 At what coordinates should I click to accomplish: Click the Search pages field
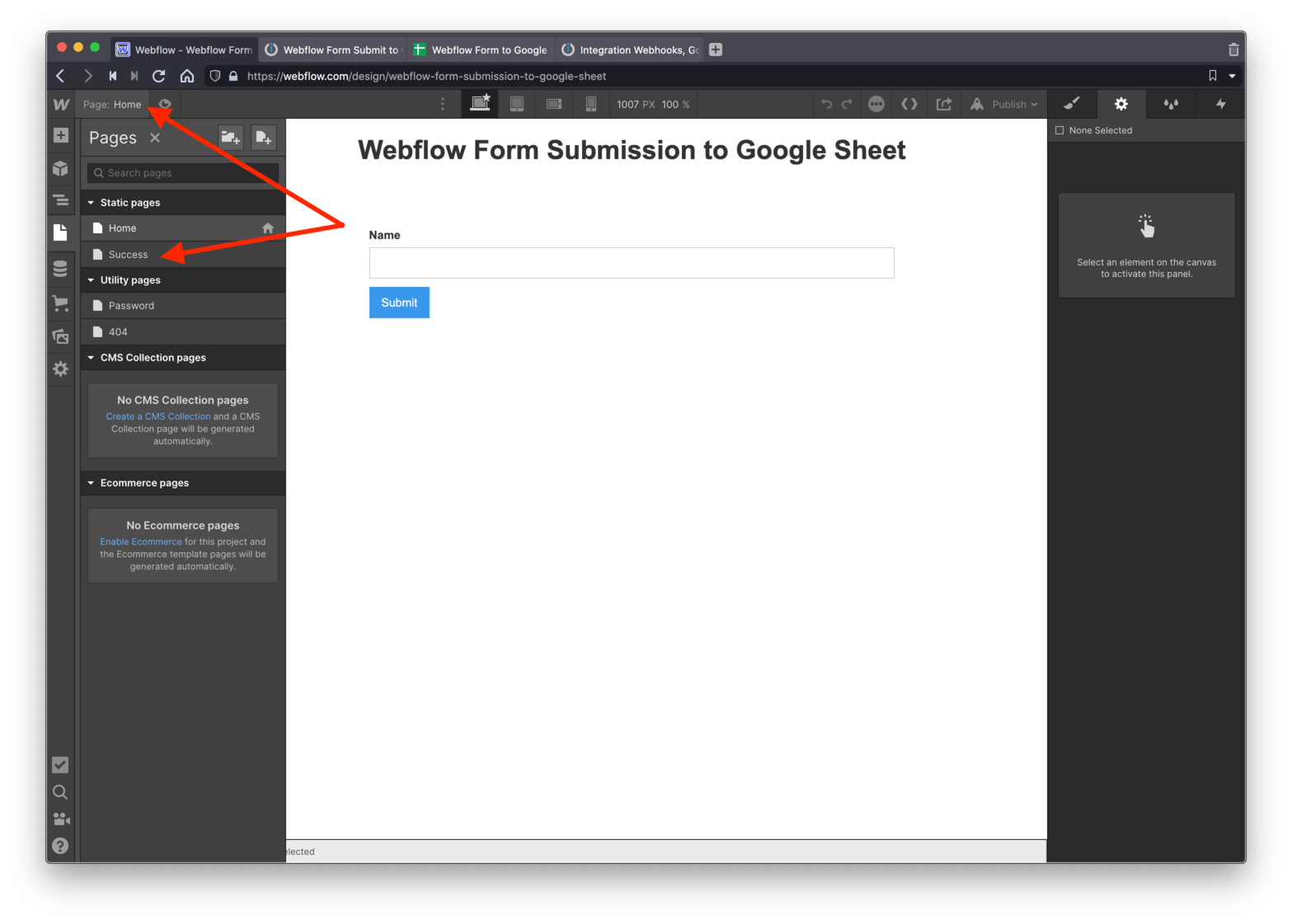pyautogui.click(x=183, y=173)
